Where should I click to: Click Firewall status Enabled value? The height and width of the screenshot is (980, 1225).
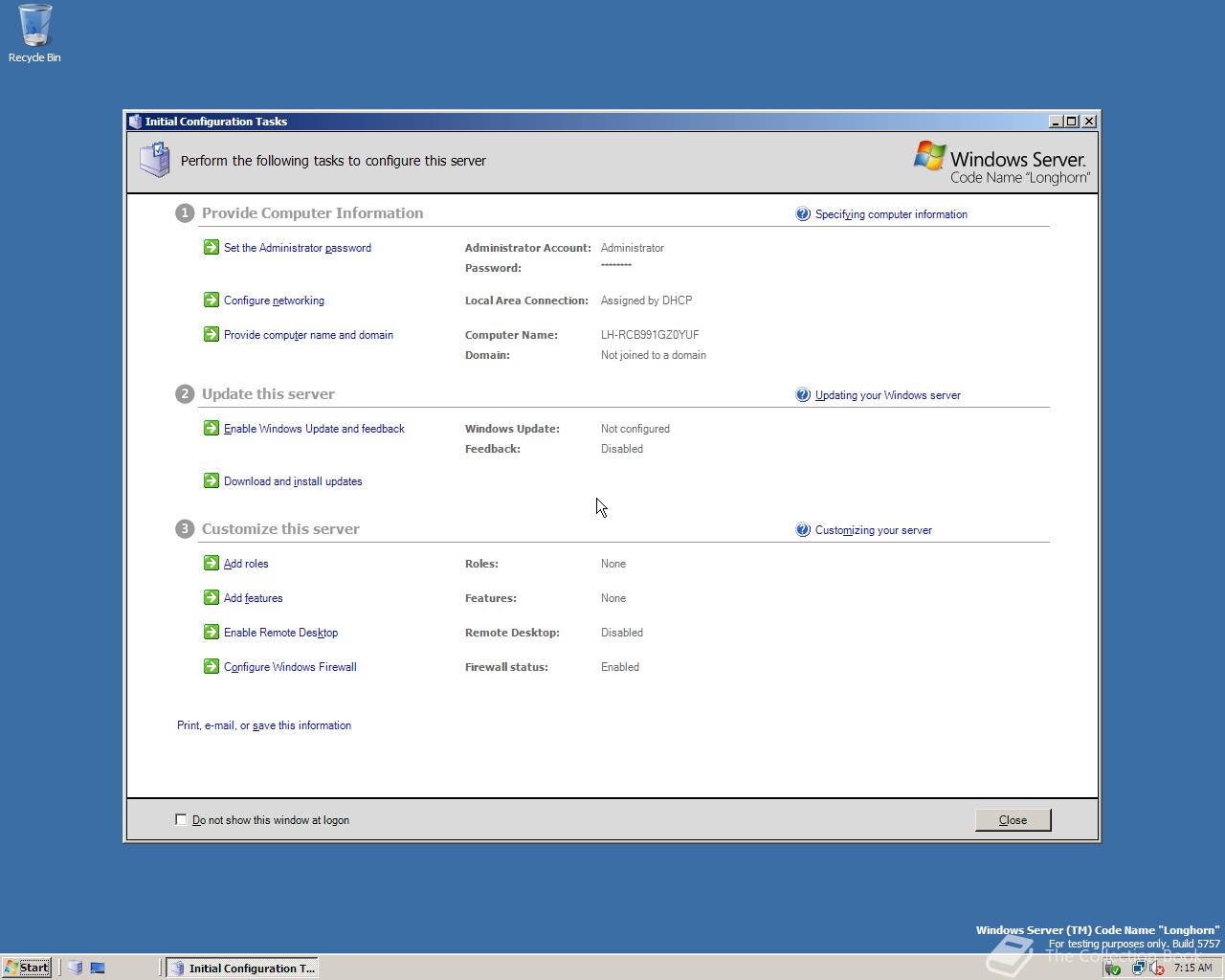(x=620, y=667)
